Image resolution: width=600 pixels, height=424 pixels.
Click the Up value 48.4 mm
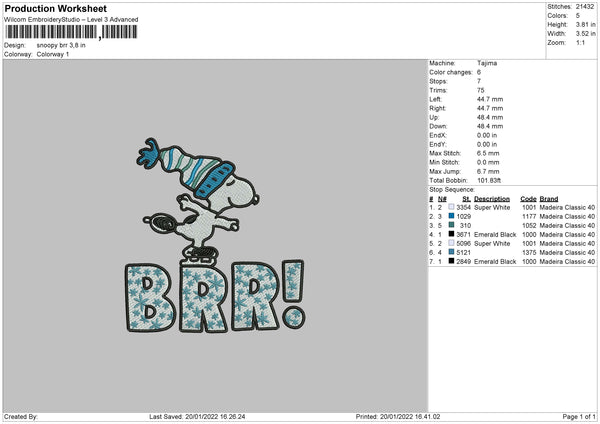(x=490, y=117)
